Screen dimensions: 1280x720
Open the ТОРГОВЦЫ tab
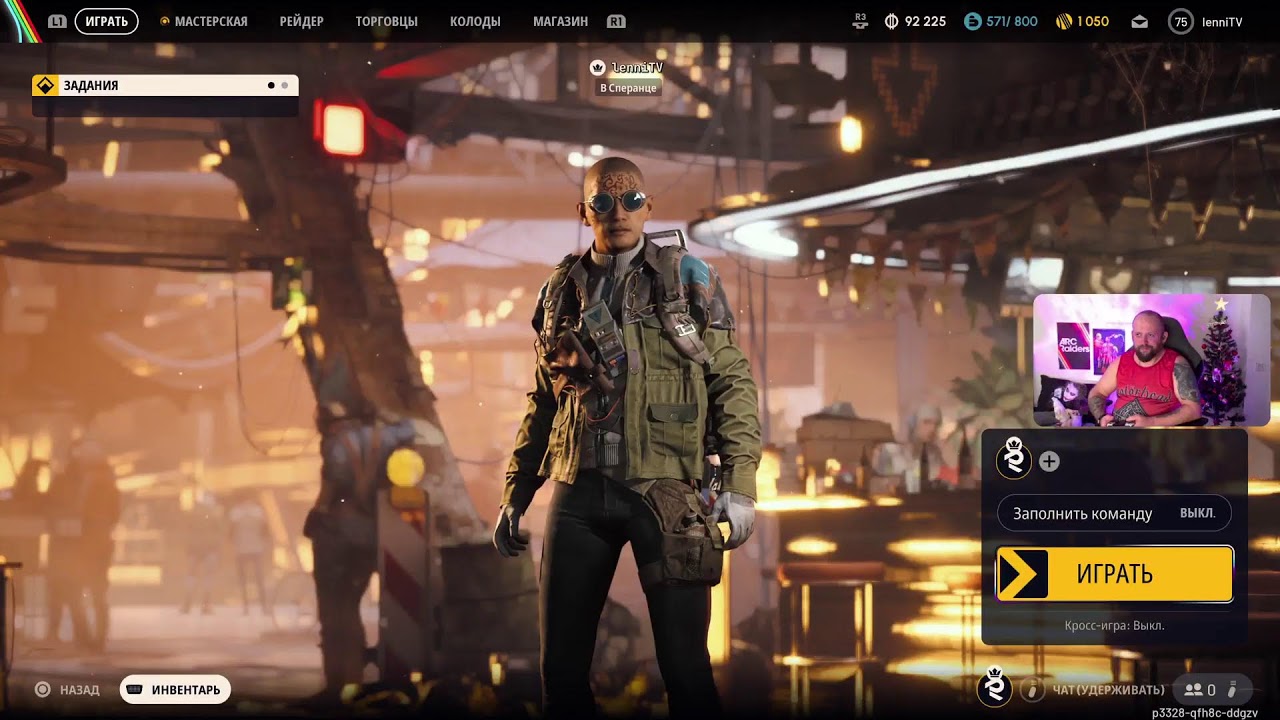click(387, 21)
